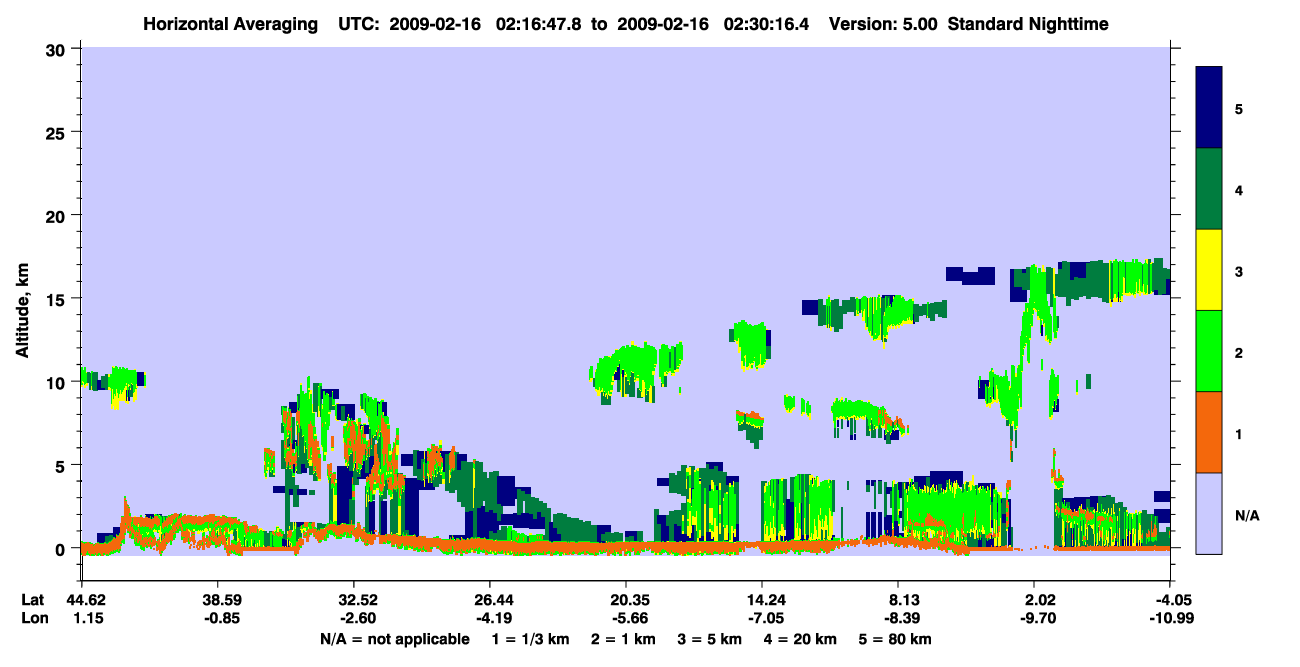This screenshot has width=1300, height=667.
Task: Click legend entry '5 = 80 km'
Action: (x=896, y=639)
